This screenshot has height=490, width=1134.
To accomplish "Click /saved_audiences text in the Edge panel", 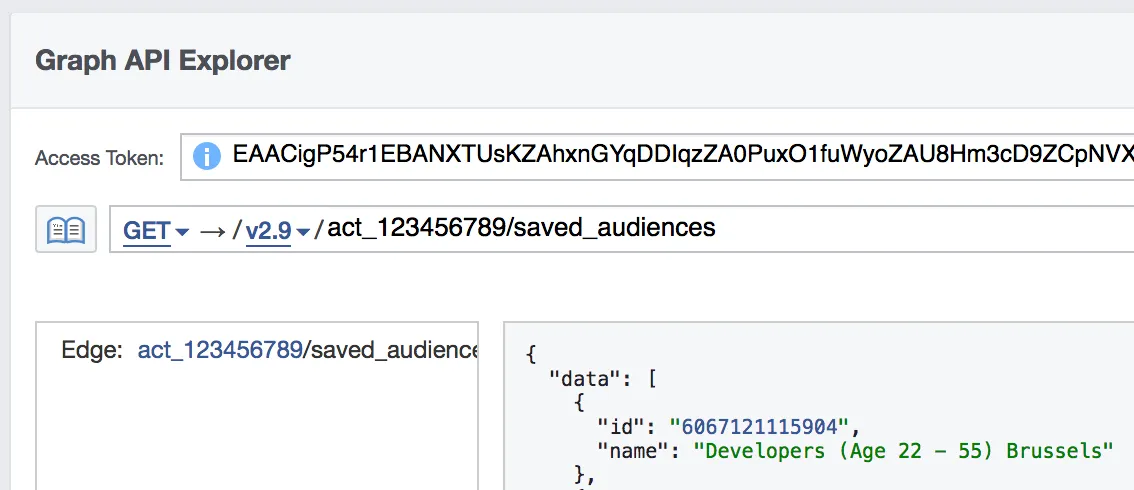I will click(x=391, y=350).
